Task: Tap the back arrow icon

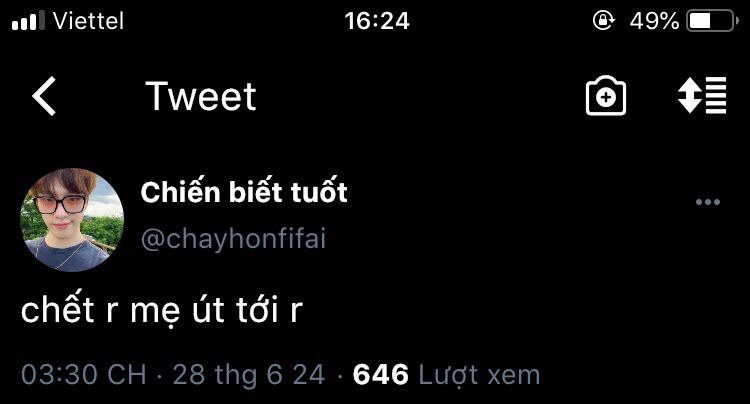Action: pos(44,96)
